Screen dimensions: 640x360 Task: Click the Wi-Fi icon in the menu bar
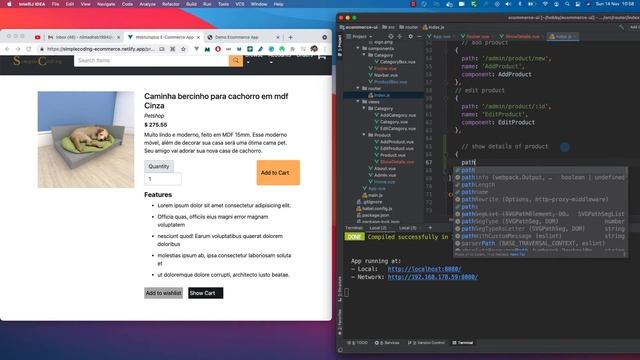click(545, 4)
